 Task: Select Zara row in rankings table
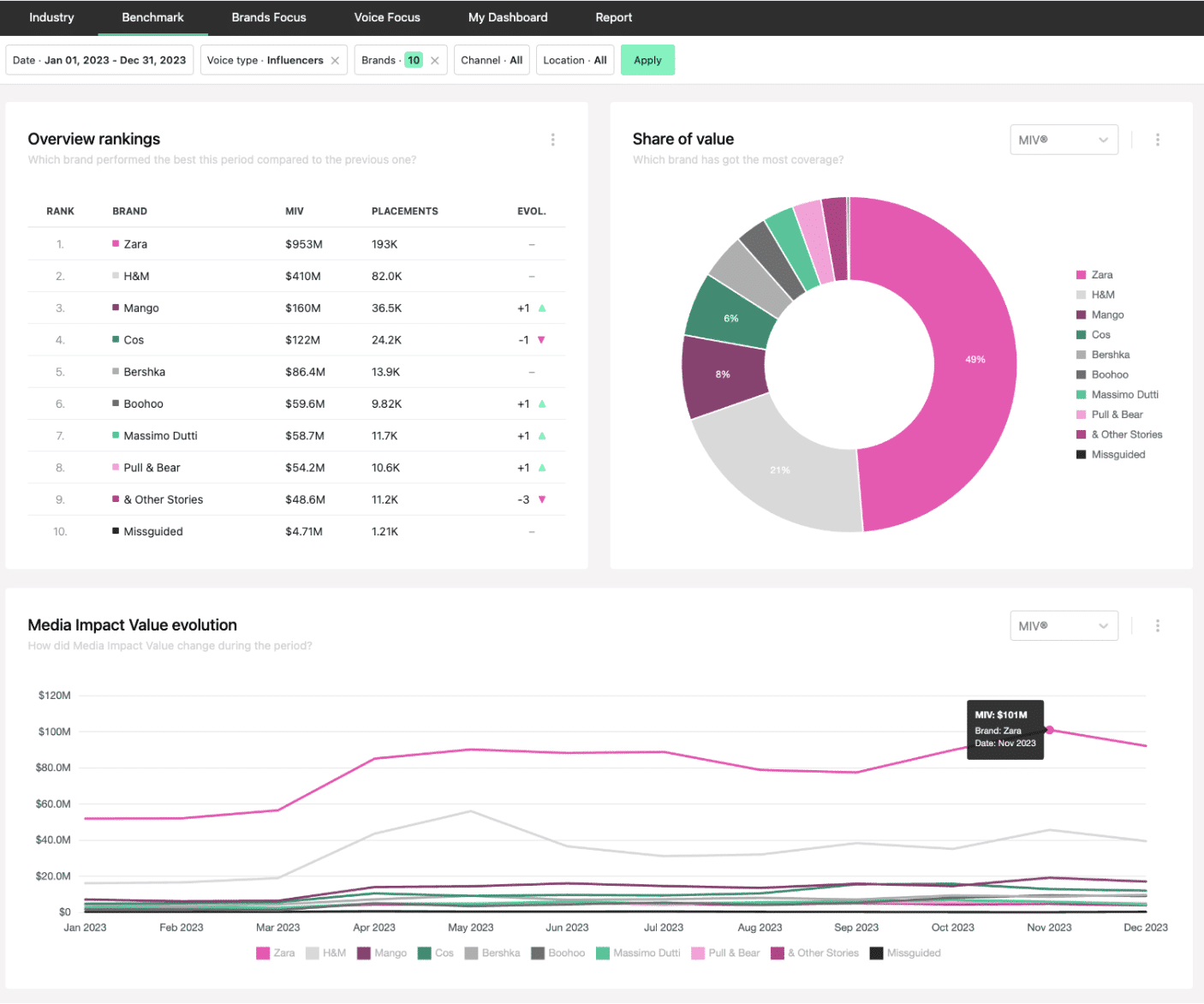[x=296, y=244]
